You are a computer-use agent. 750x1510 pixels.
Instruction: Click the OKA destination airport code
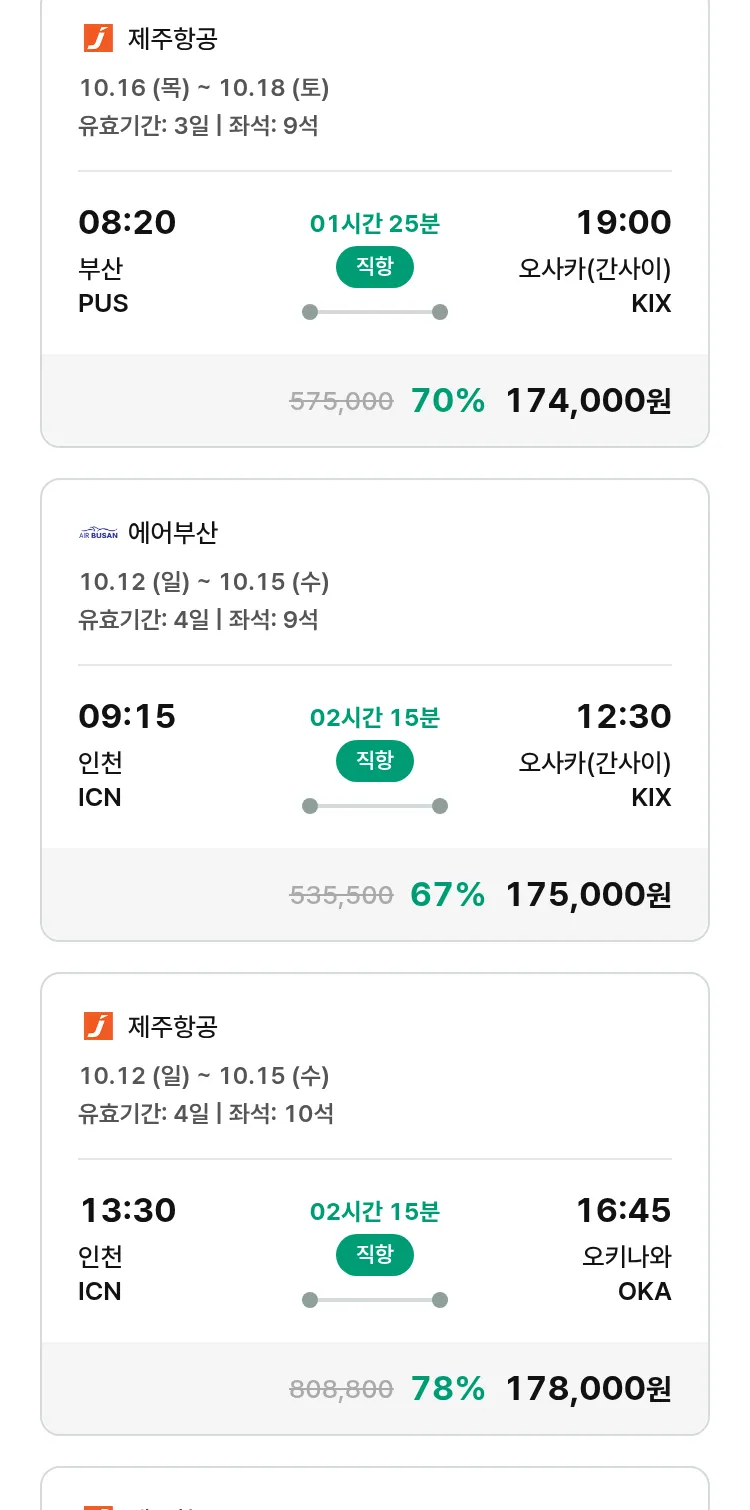click(644, 1291)
